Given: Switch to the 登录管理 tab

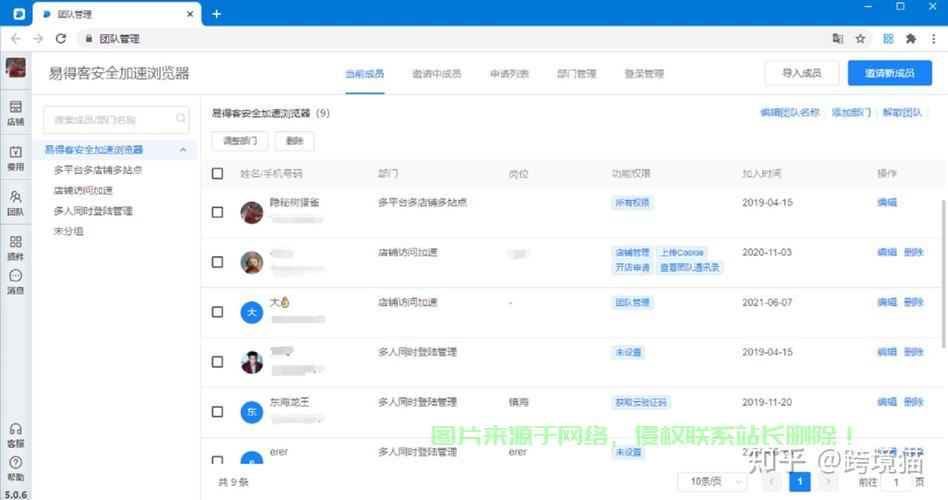Looking at the screenshot, I should pyautogui.click(x=644, y=74).
